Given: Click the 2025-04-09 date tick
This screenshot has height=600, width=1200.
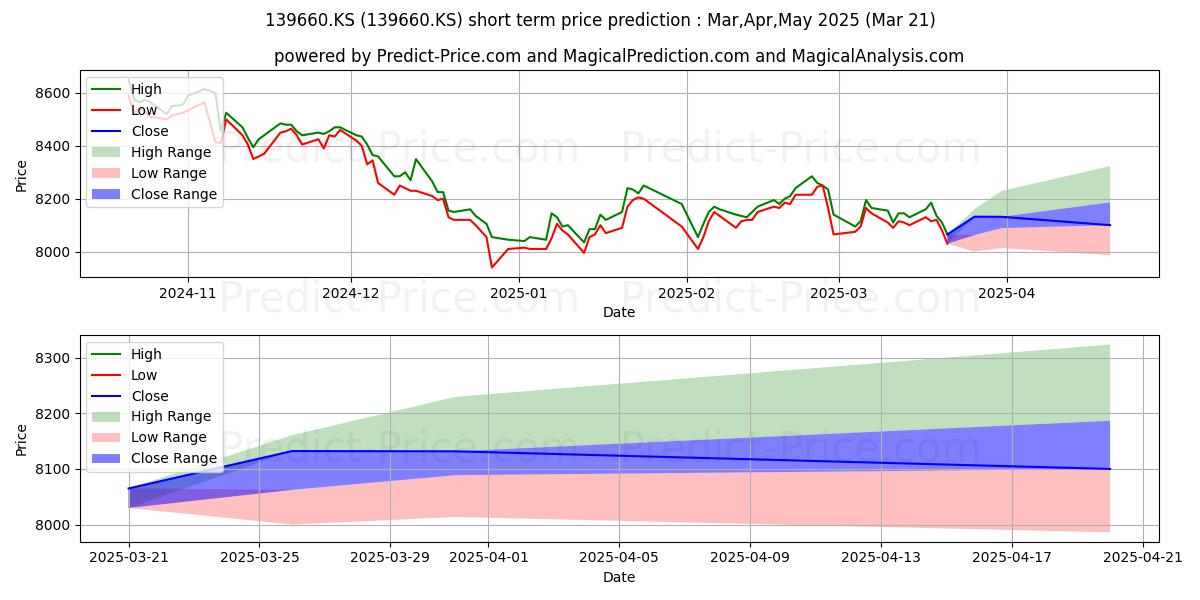Looking at the screenshot, I should [x=750, y=558].
